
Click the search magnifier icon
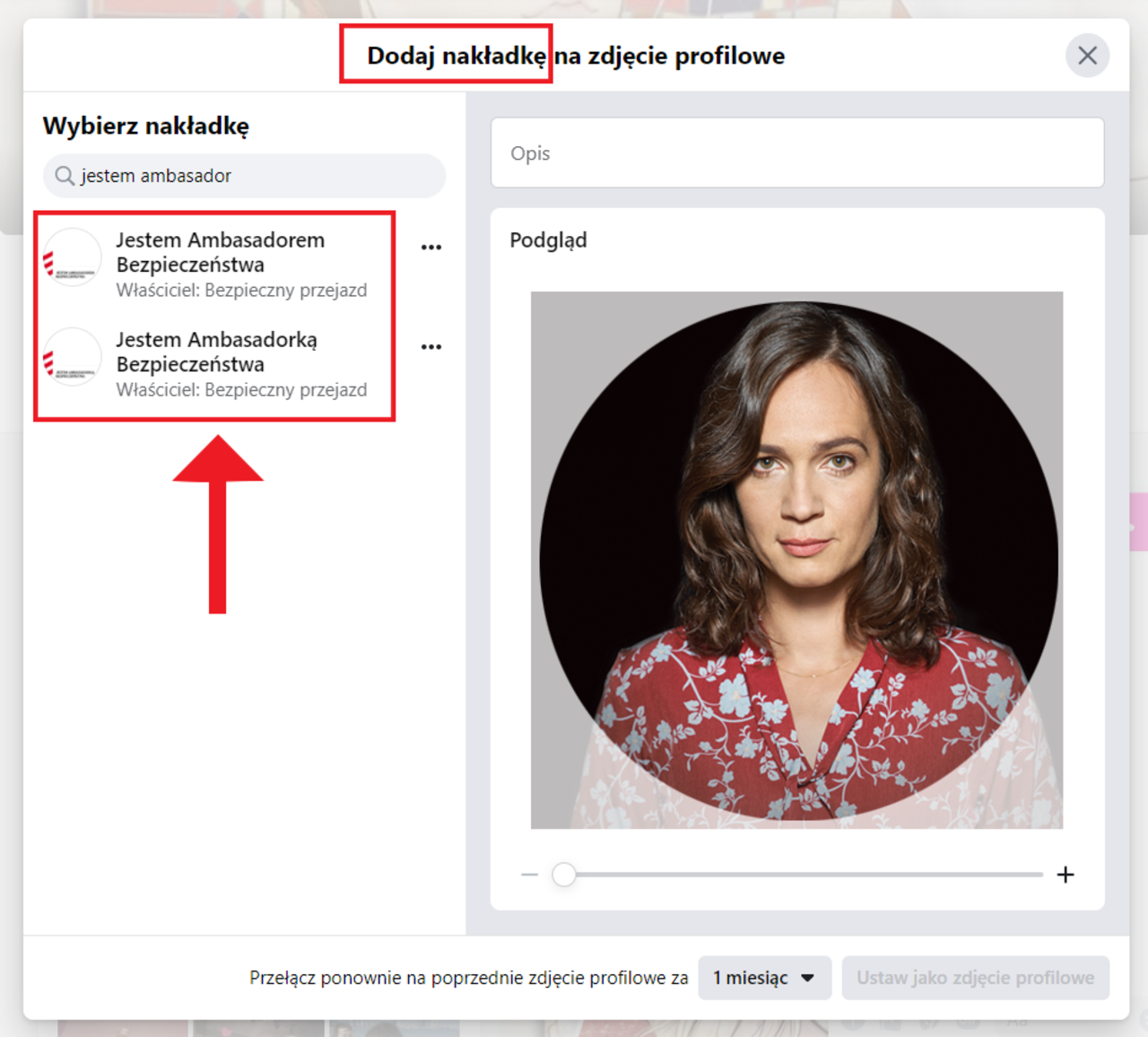tap(65, 176)
